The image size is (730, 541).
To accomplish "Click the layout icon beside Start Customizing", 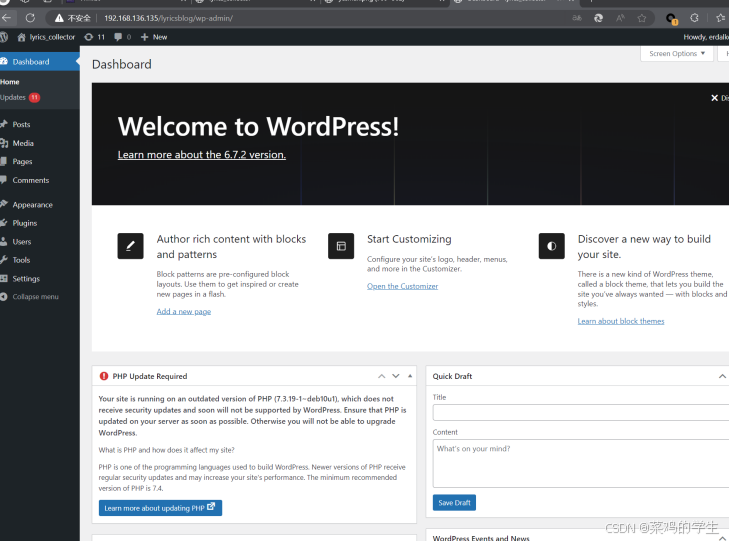I will 341,246.
